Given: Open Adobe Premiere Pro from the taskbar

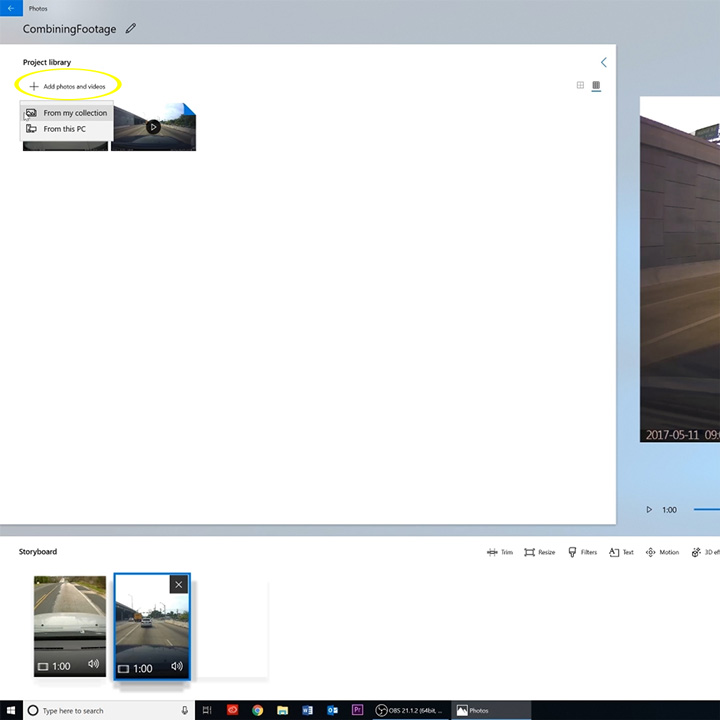Looking at the screenshot, I should click(x=357, y=710).
